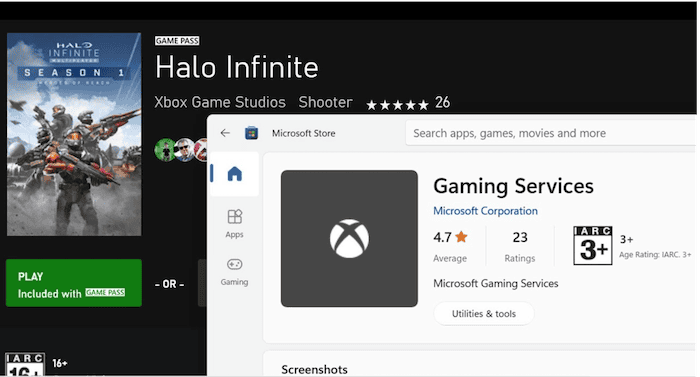
Task: Click the IARC 16+ rating badge in Xbox app
Action: click(x=25, y=364)
